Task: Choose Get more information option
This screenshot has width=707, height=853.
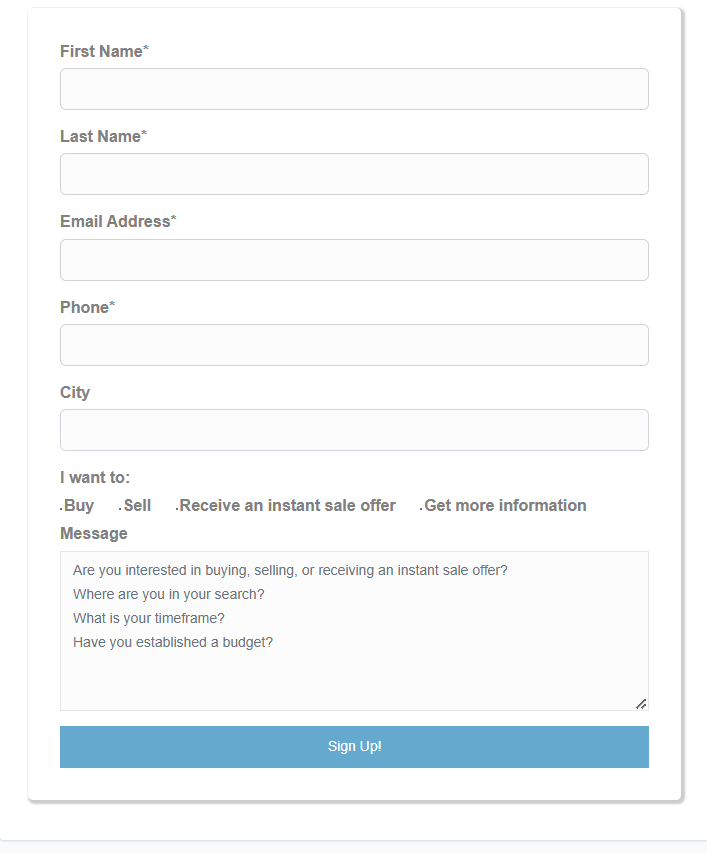Action: [x=504, y=506]
